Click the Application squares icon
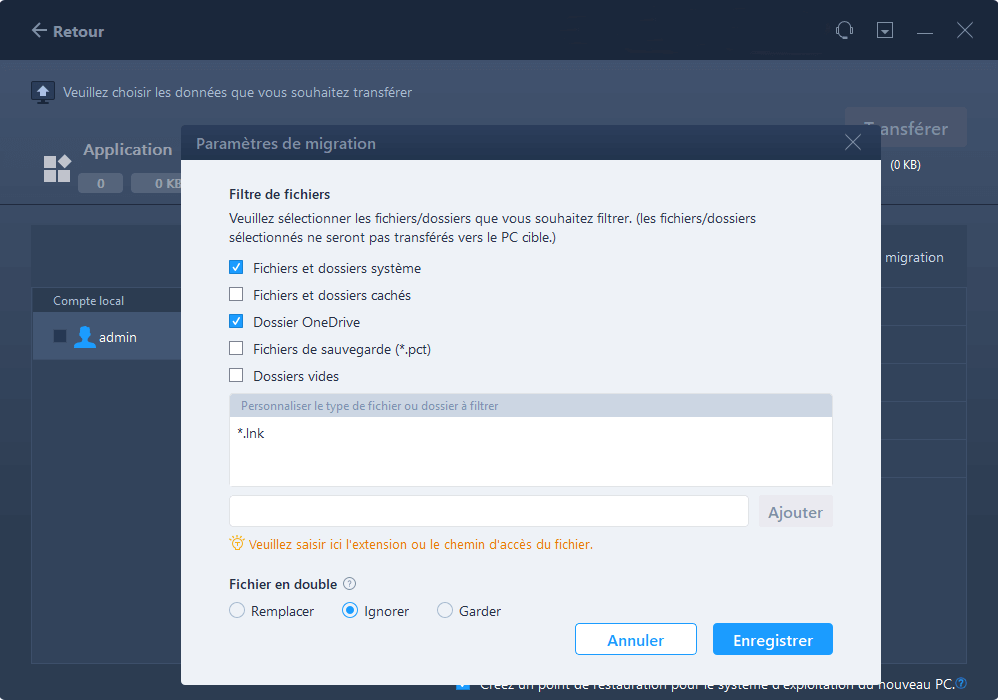The height and width of the screenshot is (700, 998). 57,169
